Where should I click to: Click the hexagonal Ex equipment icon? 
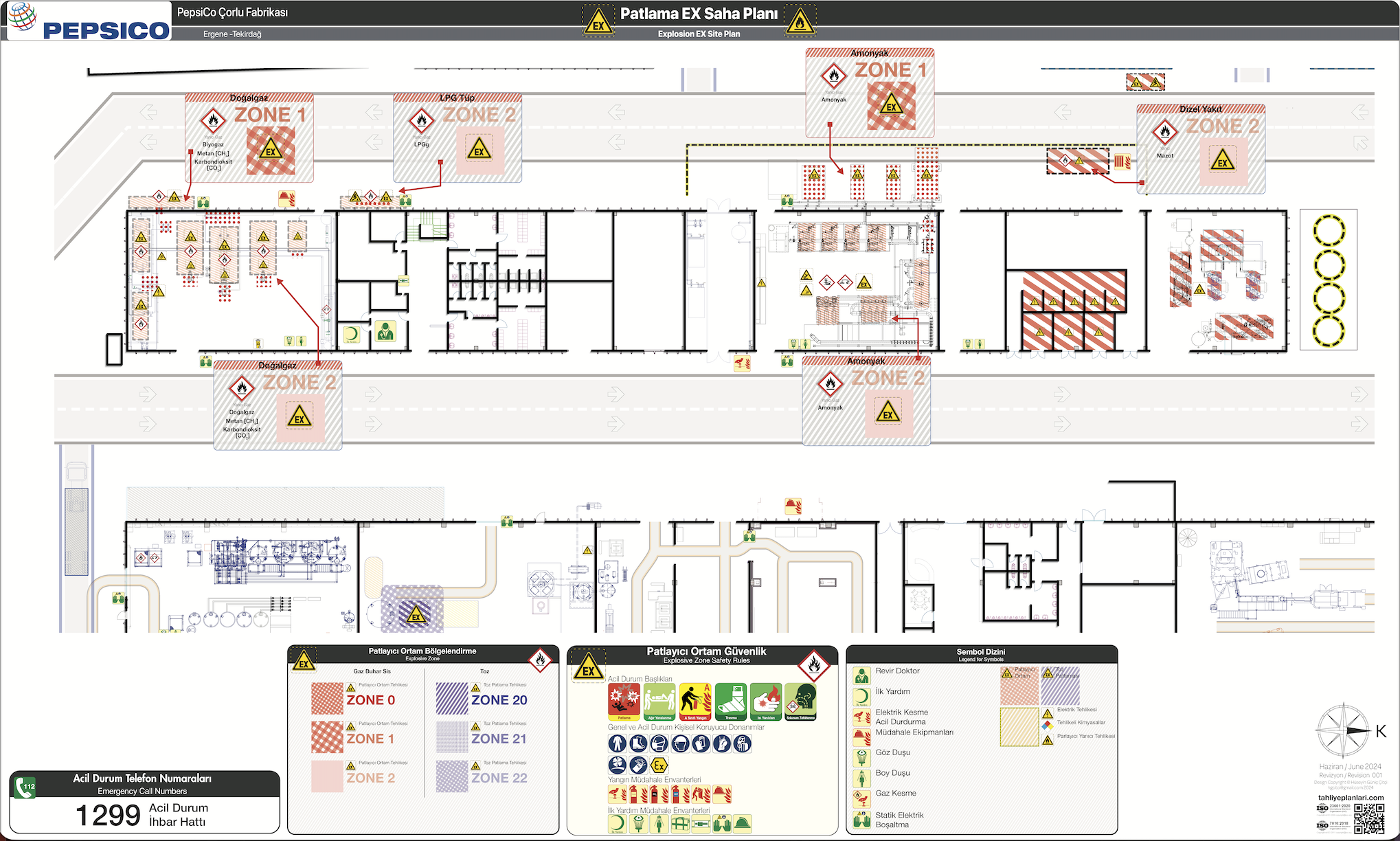coord(659,765)
